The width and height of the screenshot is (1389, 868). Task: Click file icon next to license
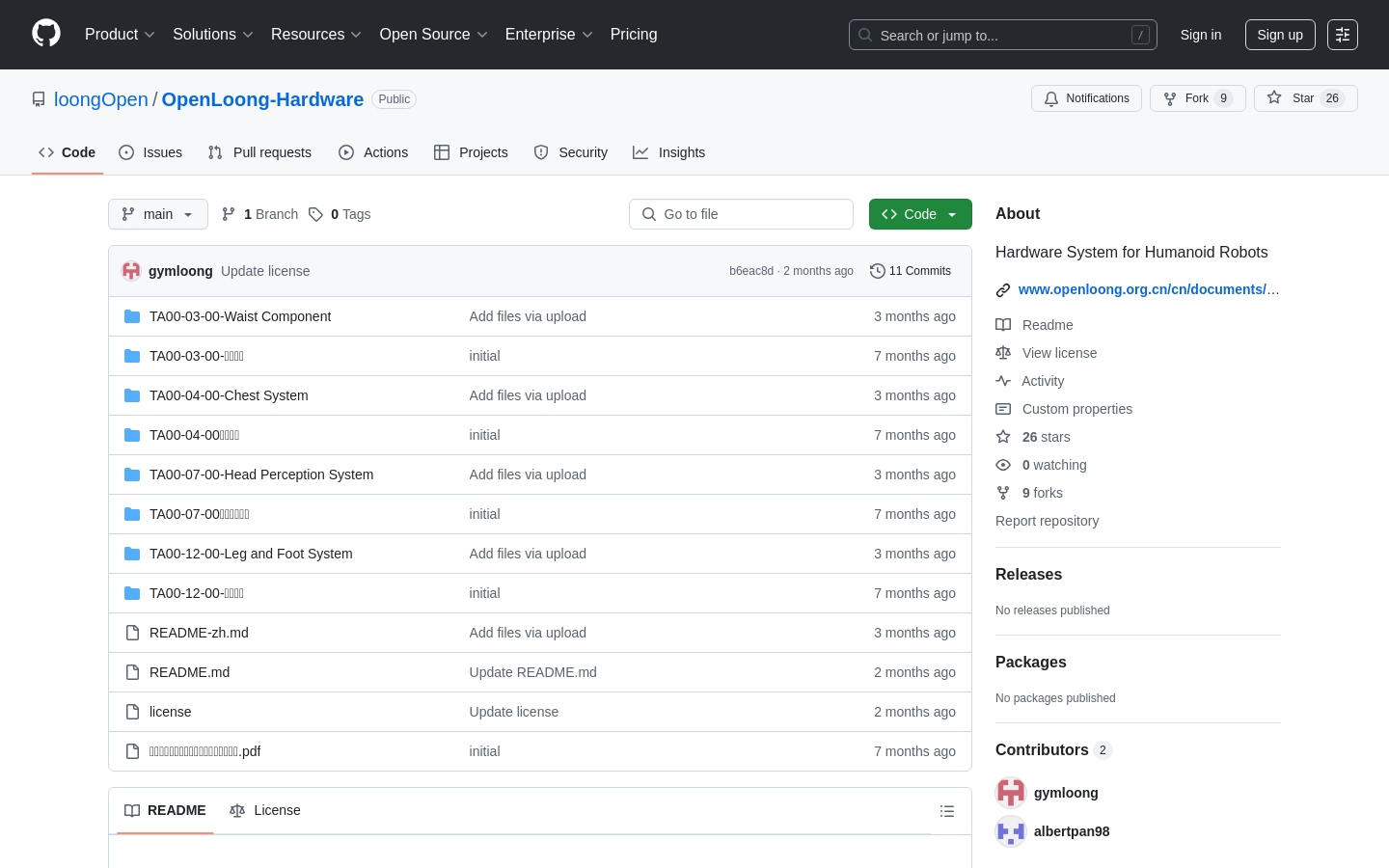click(x=132, y=712)
